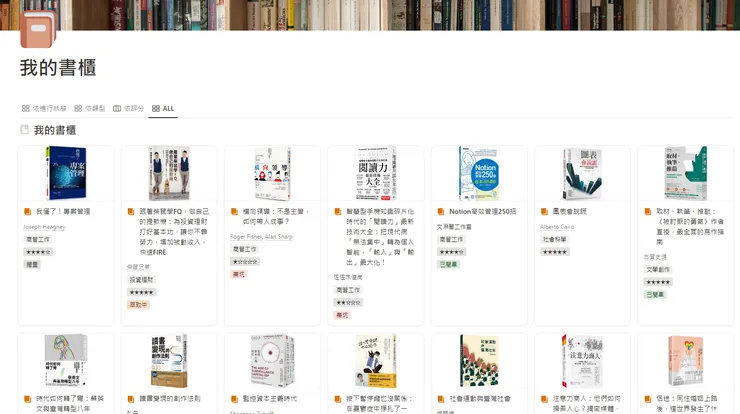Image resolution: width=740 pixels, height=414 pixels.
Task: Open the pink rainbow book cover
Action: (x=686, y=361)
